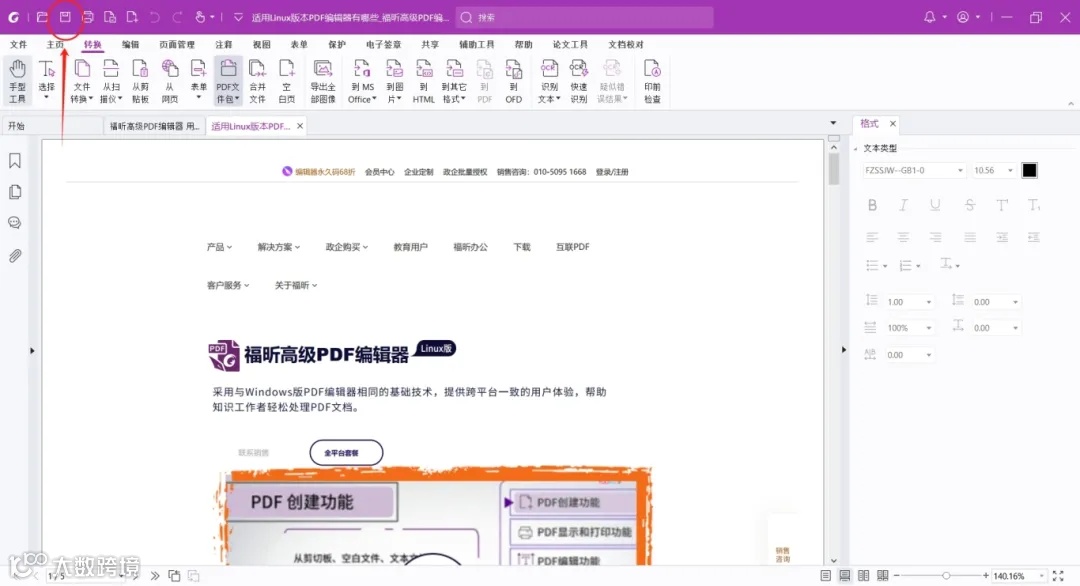1080x586 pixels.
Task: Click the Save icon in quick access bar
Action: coord(65,17)
